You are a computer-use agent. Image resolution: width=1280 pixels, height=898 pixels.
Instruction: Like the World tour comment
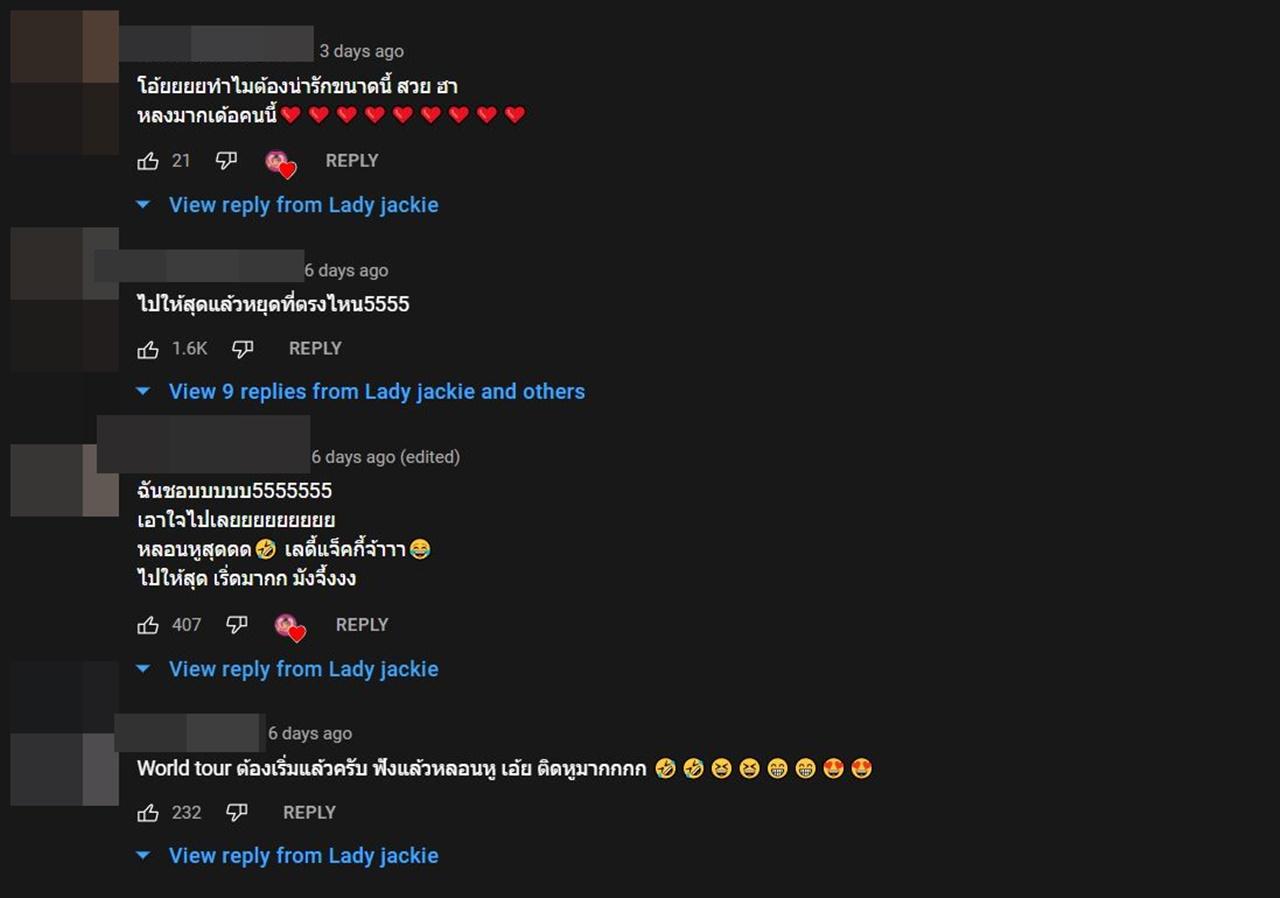tap(148, 813)
